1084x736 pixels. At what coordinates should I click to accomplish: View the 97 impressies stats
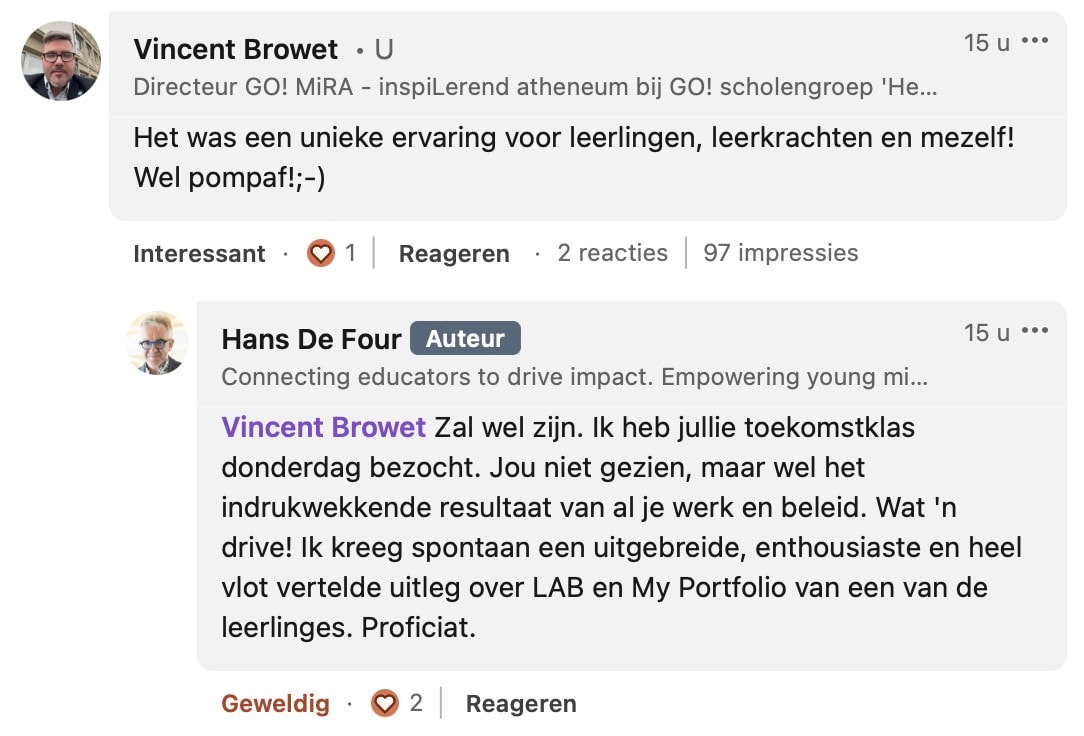coord(781,253)
